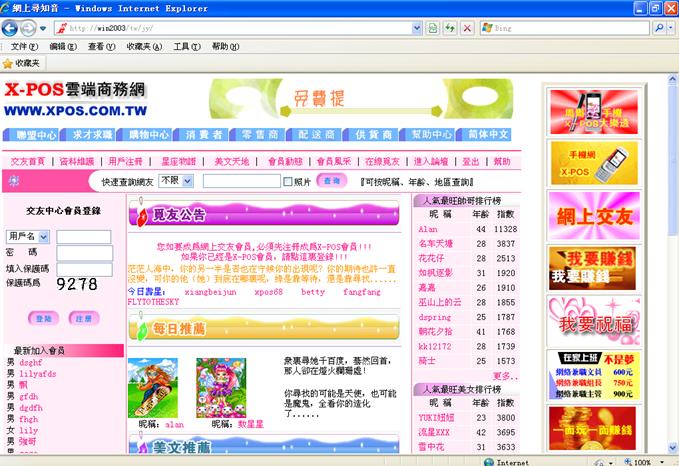Click the 保護碼 verification code input field
The image size is (679, 466).
point(83,269)
